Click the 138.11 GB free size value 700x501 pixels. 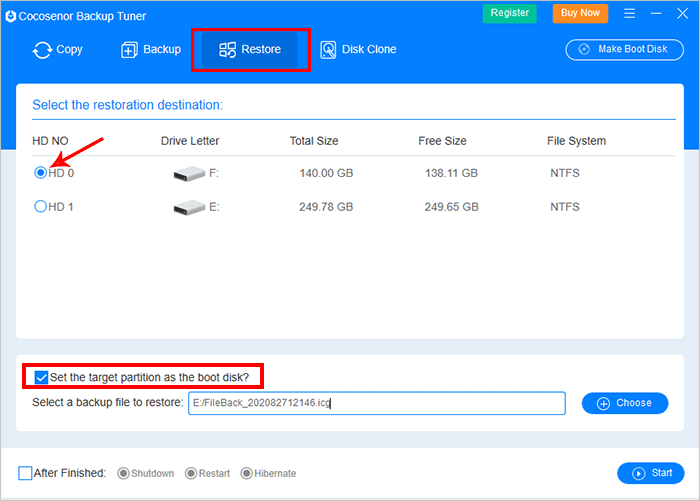tap(451, 173)
